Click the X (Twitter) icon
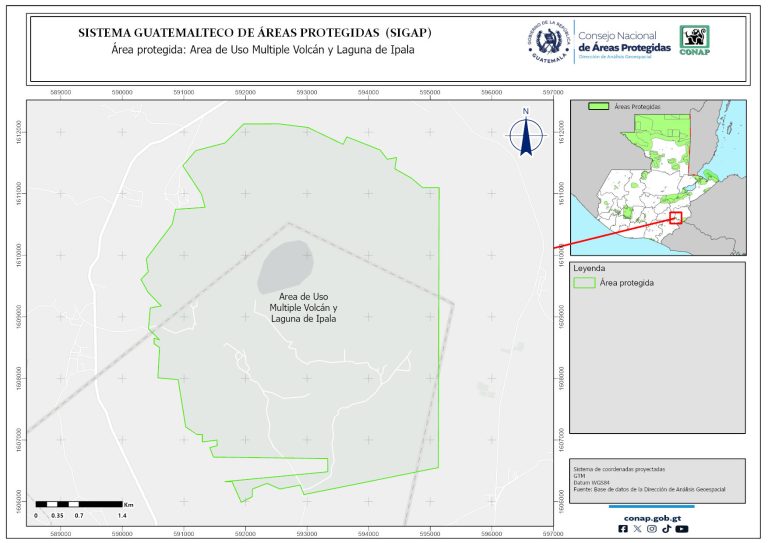This screenshot has height=543, width=768. (x=638, y=529)
